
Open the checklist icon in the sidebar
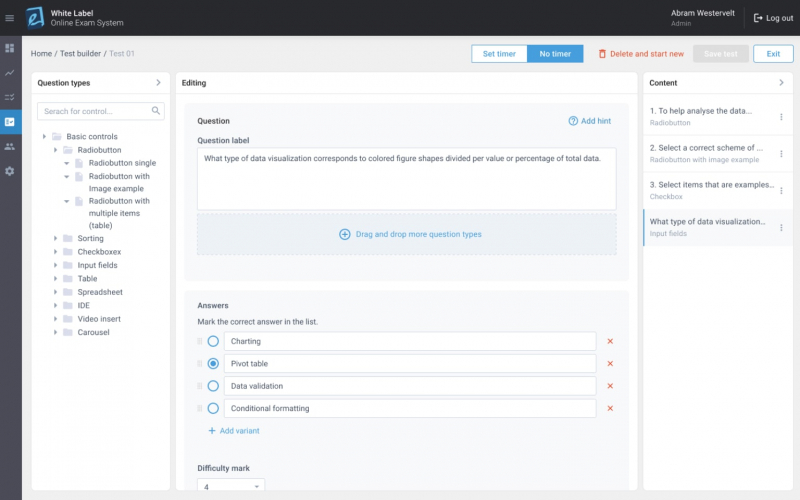coord(10,97)
